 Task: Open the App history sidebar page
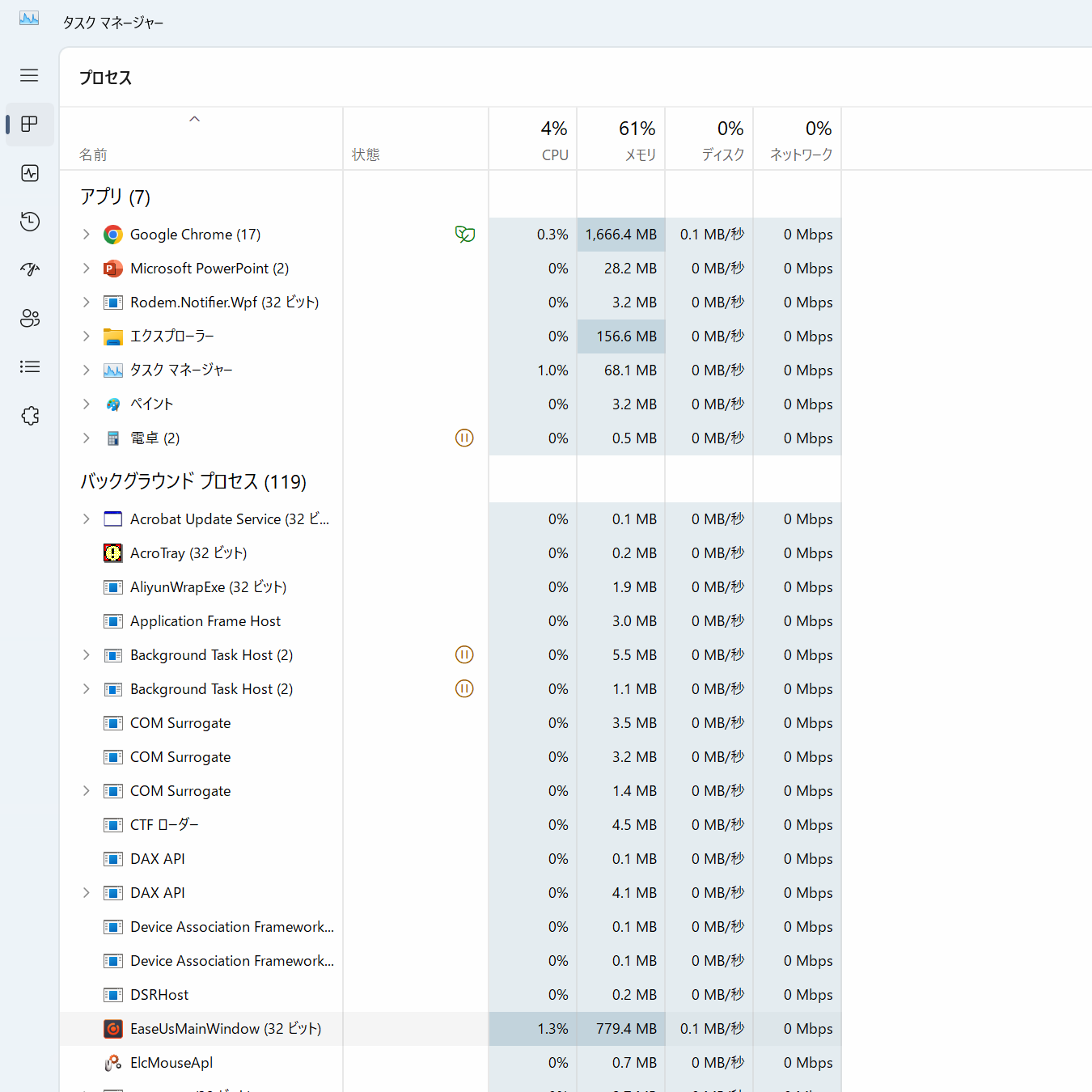click(30, 222)
